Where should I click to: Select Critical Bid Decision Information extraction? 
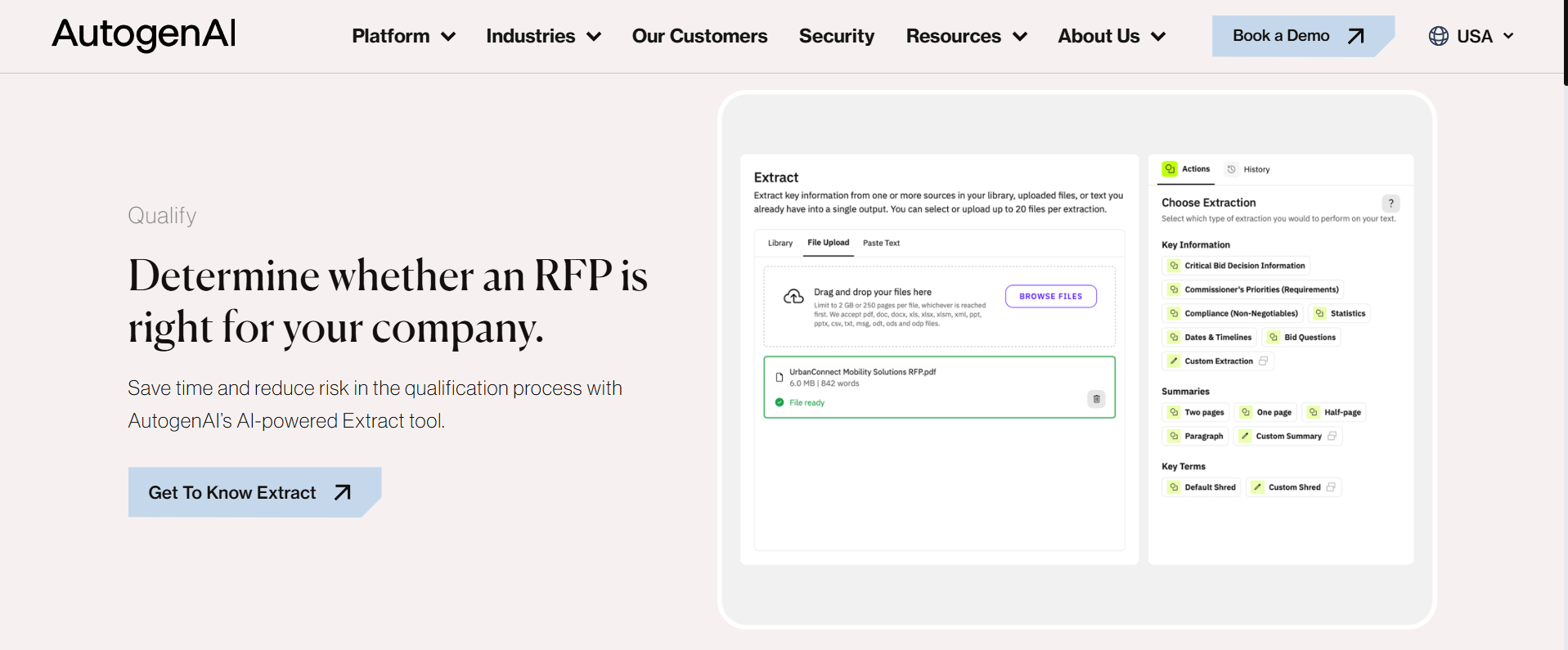[x=1236, y=266]
